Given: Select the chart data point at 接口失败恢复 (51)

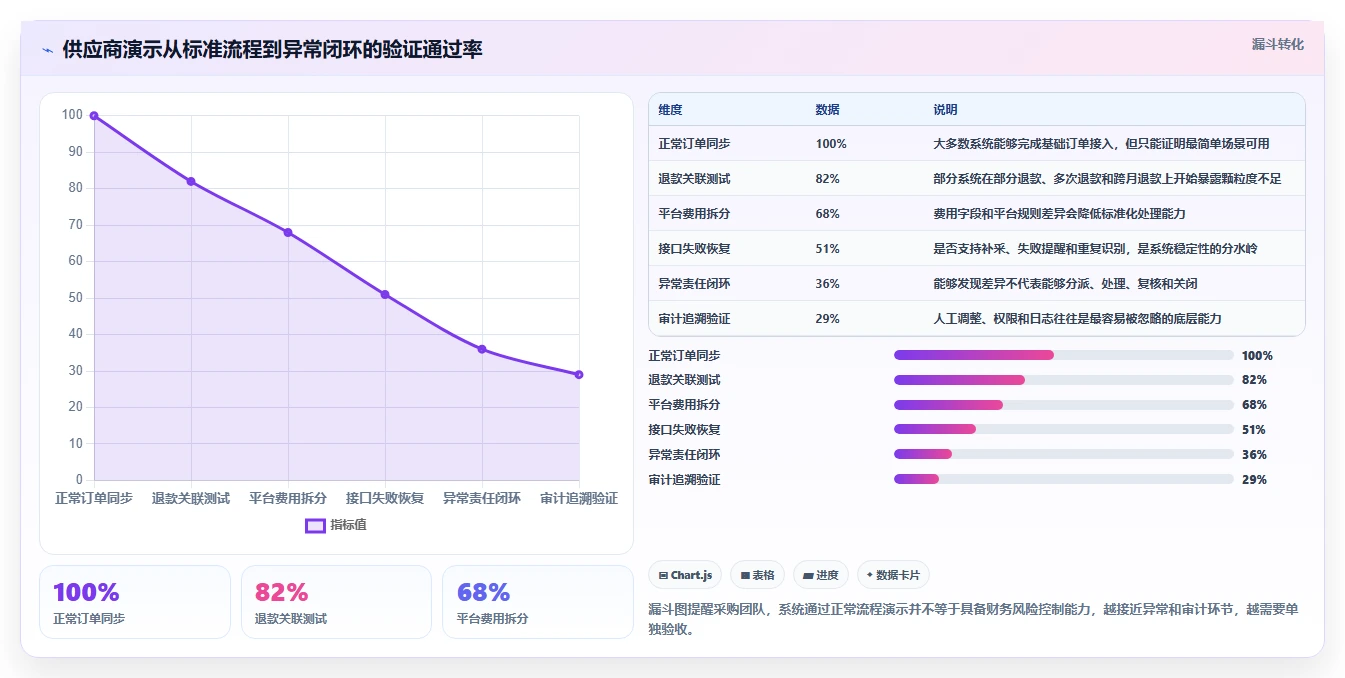Looking at the screenshot, I should click(385, 294).
